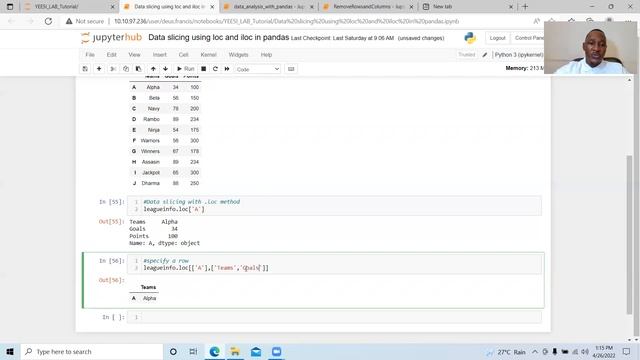Viewport: 640px width, 360px height.
Task: Cut the selected cells with the scissors icon
Action: (x=113, y=69)
